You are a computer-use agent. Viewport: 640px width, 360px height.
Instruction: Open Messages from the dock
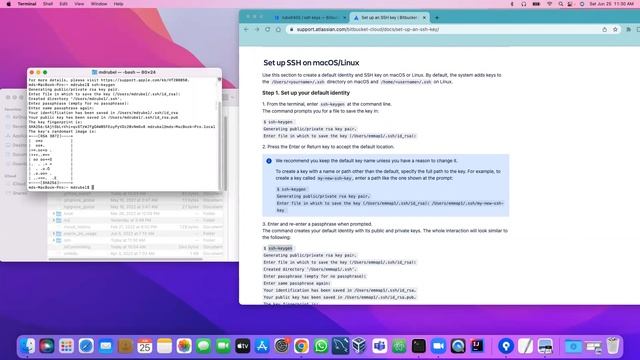click(x=203, y=346)
